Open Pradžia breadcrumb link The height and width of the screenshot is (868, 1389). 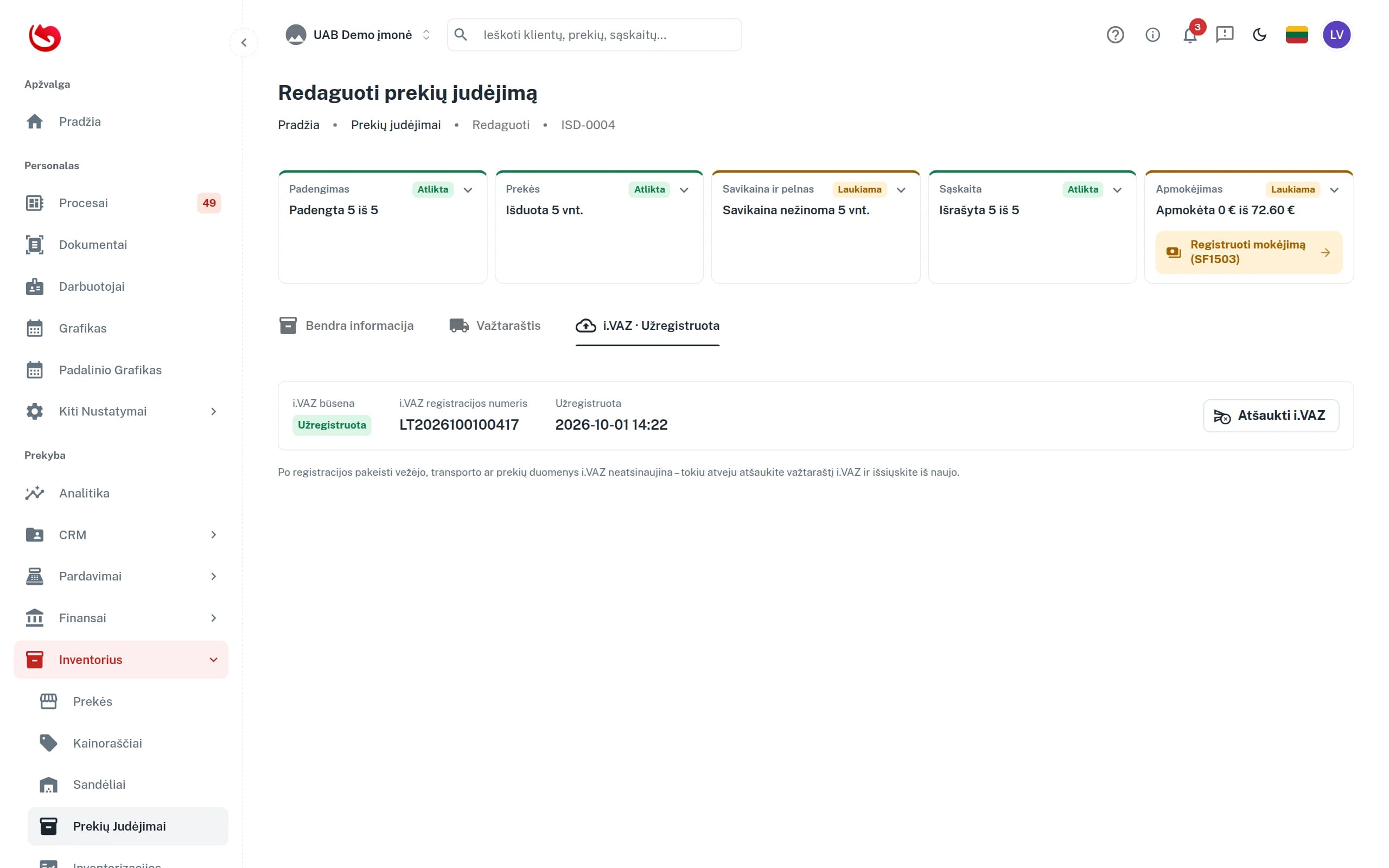pyautogui.click(x=298, y=125)
